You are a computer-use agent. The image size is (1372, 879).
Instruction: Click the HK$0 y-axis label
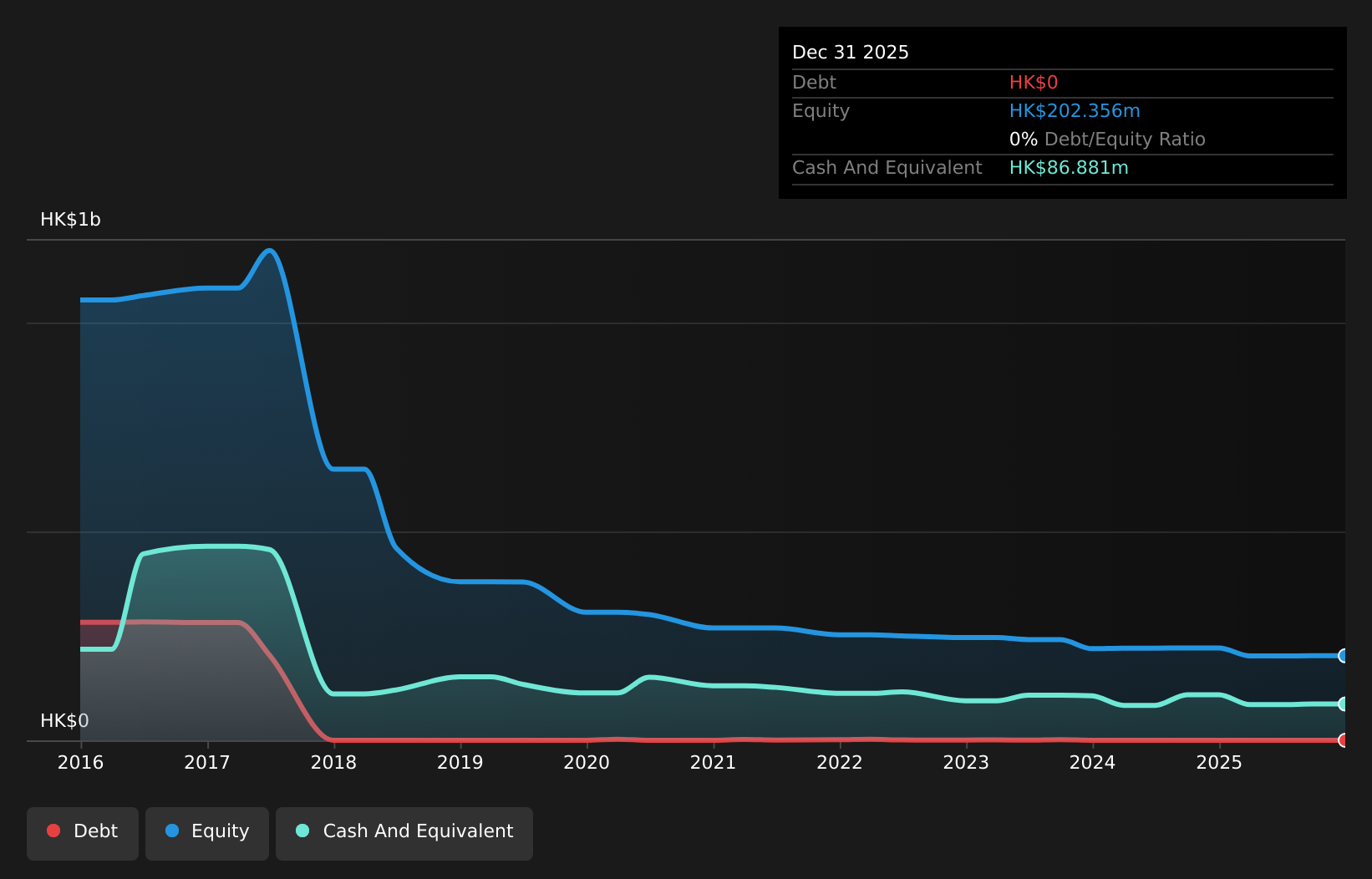(64, 721)
